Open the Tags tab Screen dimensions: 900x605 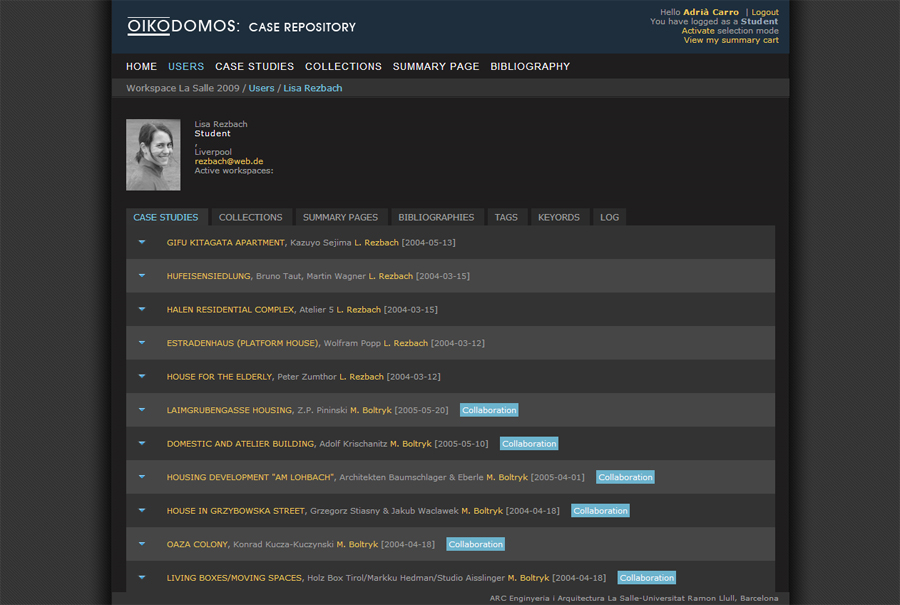coord(506,217)
